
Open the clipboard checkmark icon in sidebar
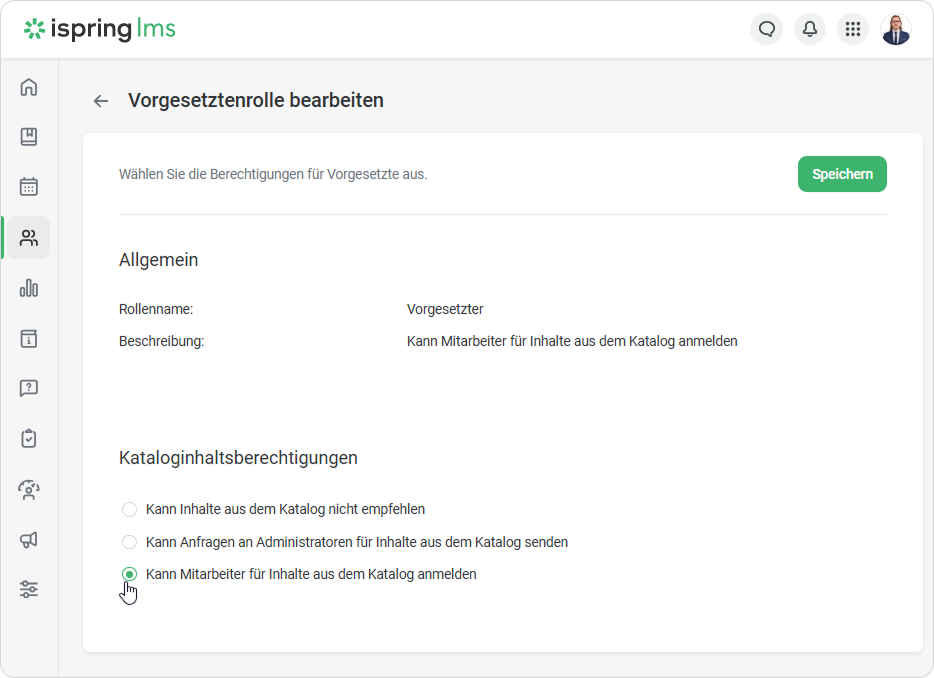tap(29, 438)
